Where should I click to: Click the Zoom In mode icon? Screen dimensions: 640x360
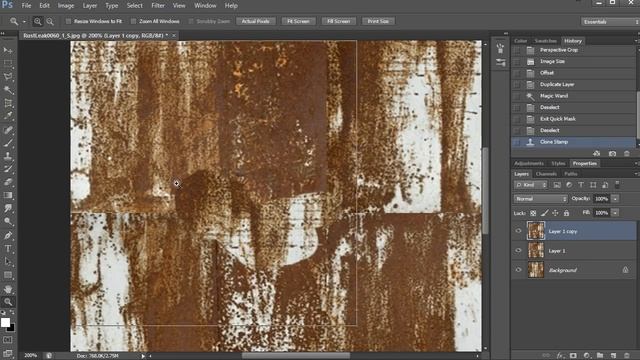coord(38,21)
